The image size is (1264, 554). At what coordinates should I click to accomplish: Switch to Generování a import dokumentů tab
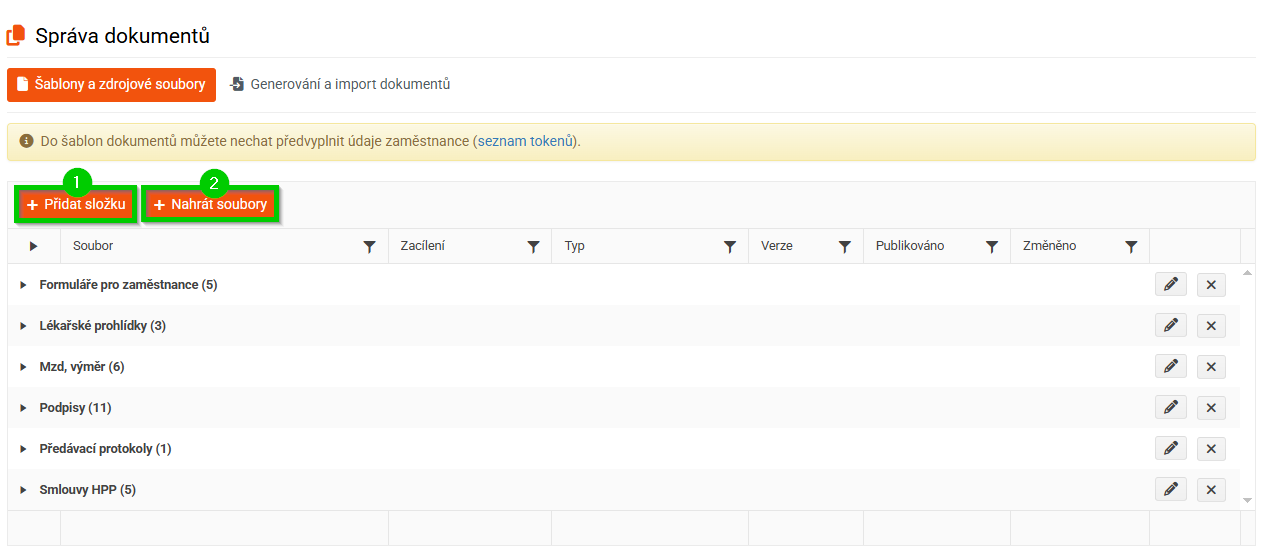tap(340, 85)
